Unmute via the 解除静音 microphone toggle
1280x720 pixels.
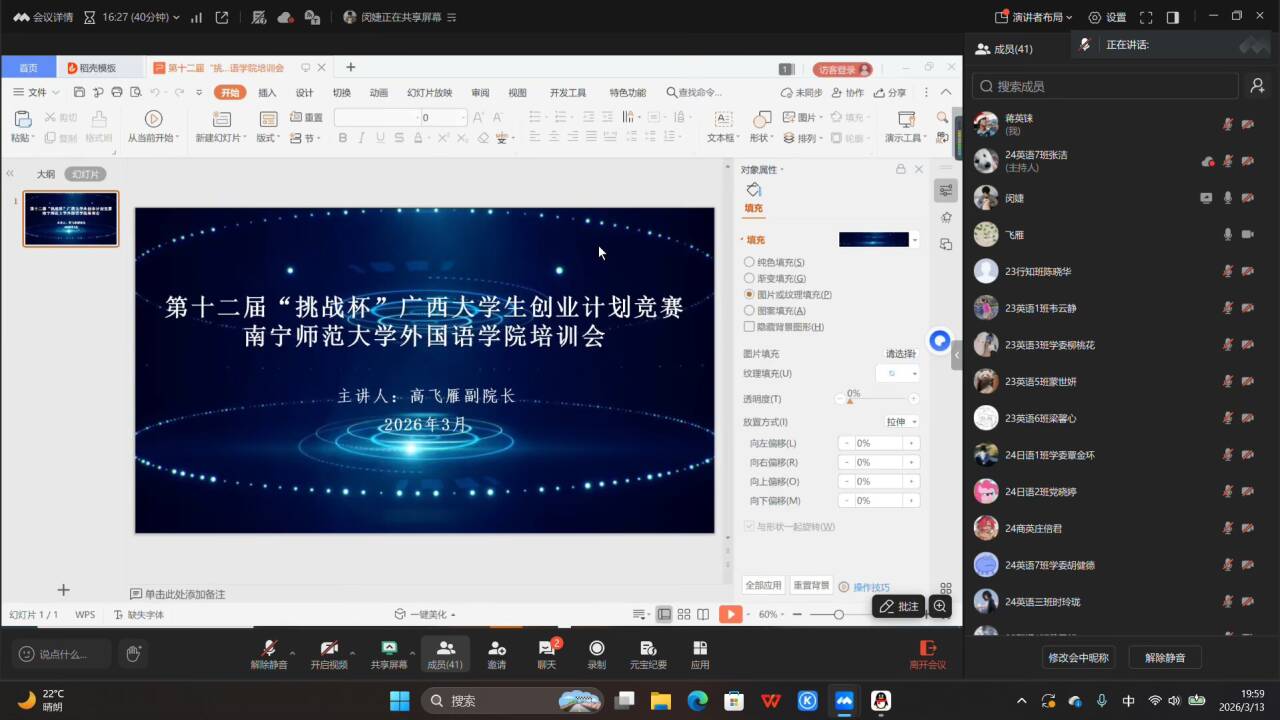[268, 653]
